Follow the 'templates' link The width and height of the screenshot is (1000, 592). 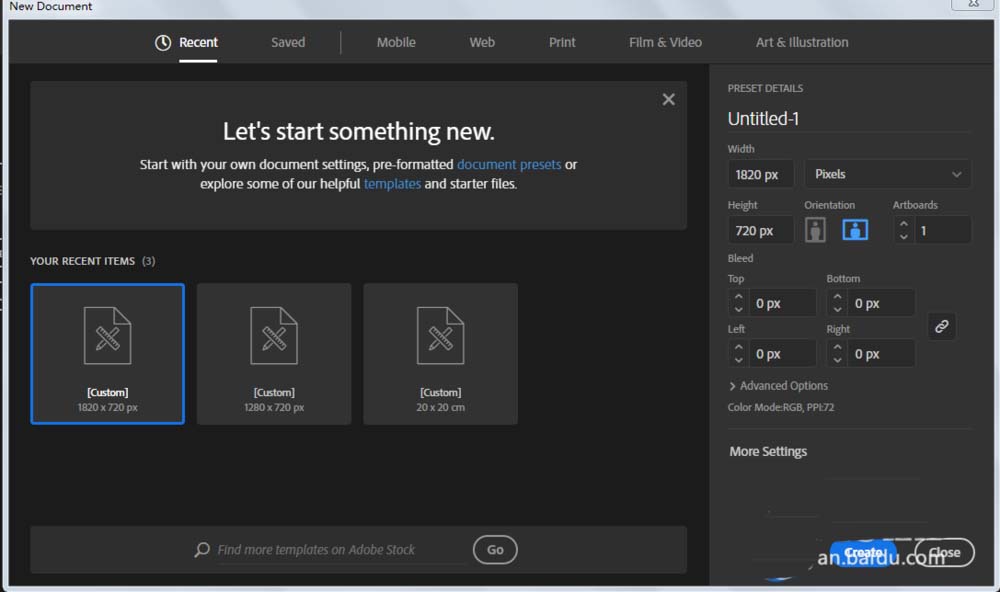[x=392, y=184]
